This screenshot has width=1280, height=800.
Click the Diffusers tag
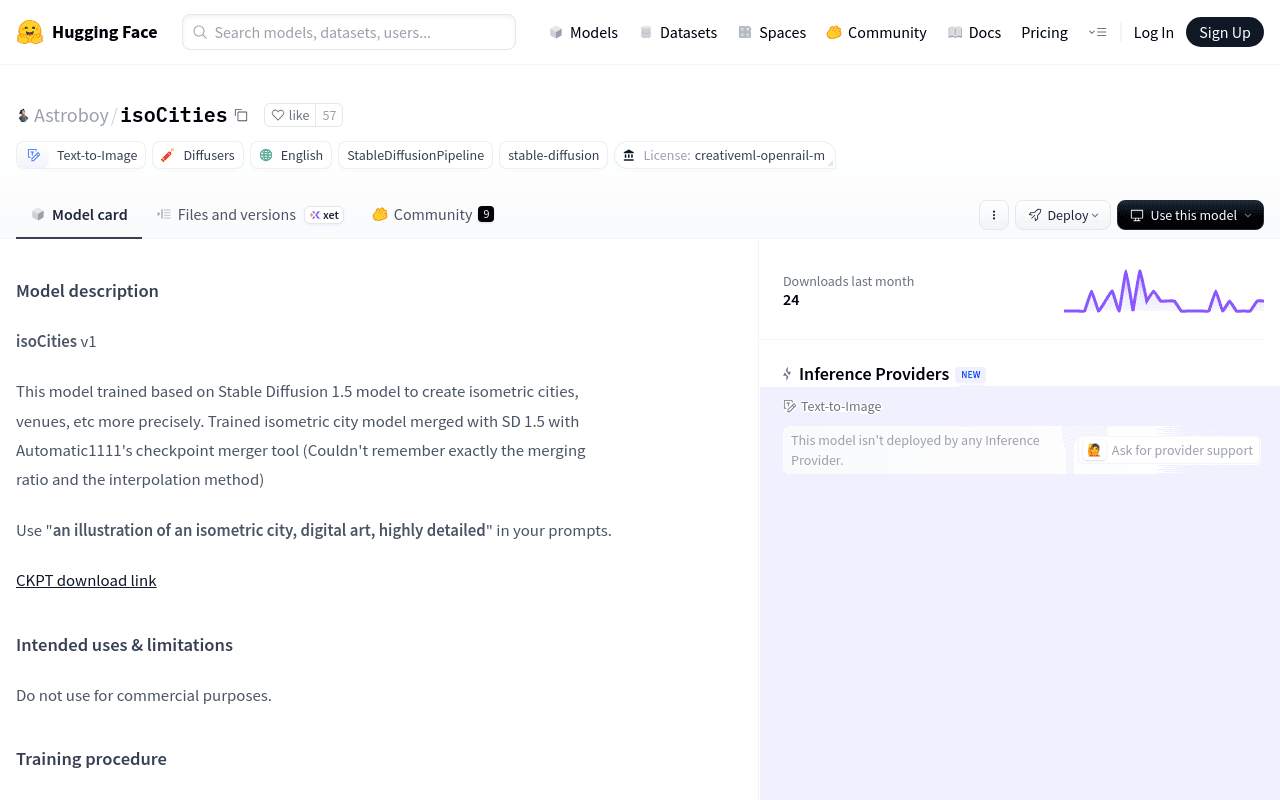tap(198, 155)
